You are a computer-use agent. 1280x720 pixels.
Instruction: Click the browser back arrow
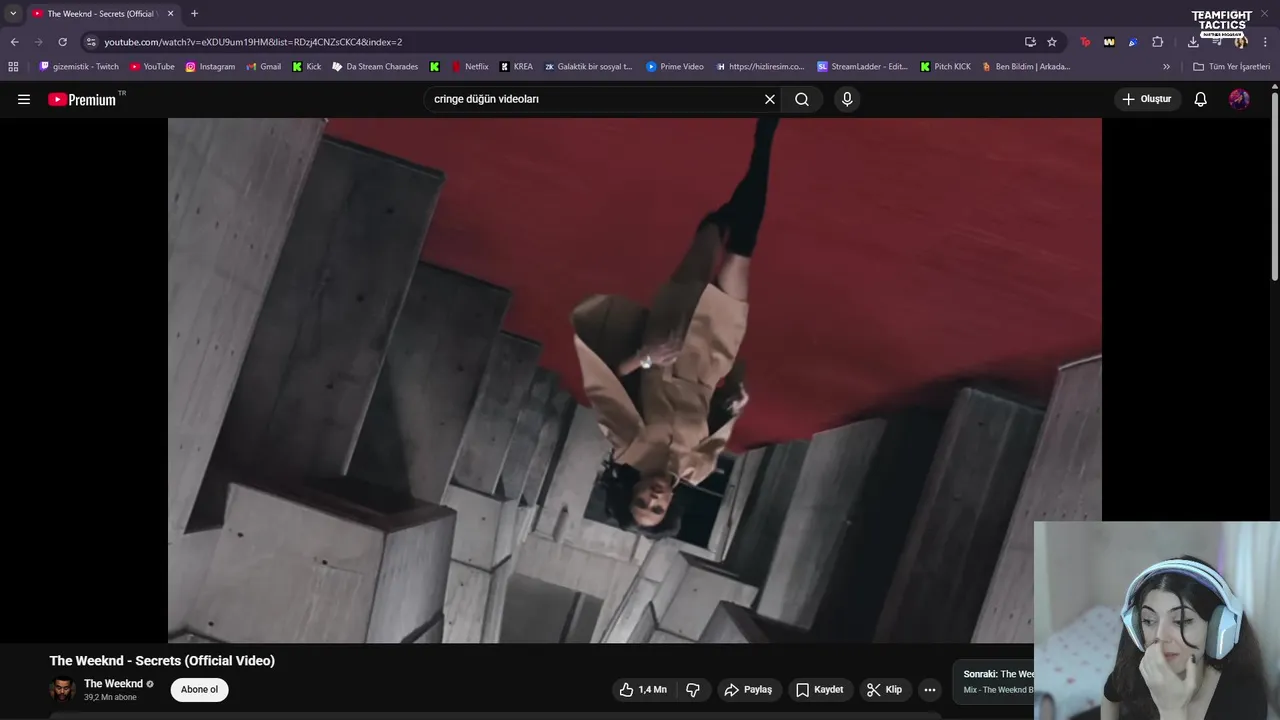14,42
